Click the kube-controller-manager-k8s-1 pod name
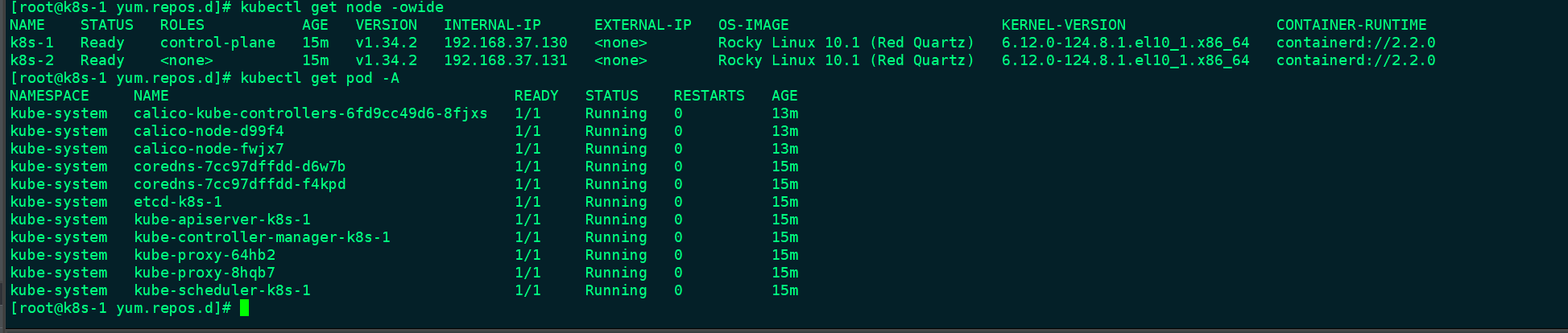Screen dimensions: 1568x333 262,237
